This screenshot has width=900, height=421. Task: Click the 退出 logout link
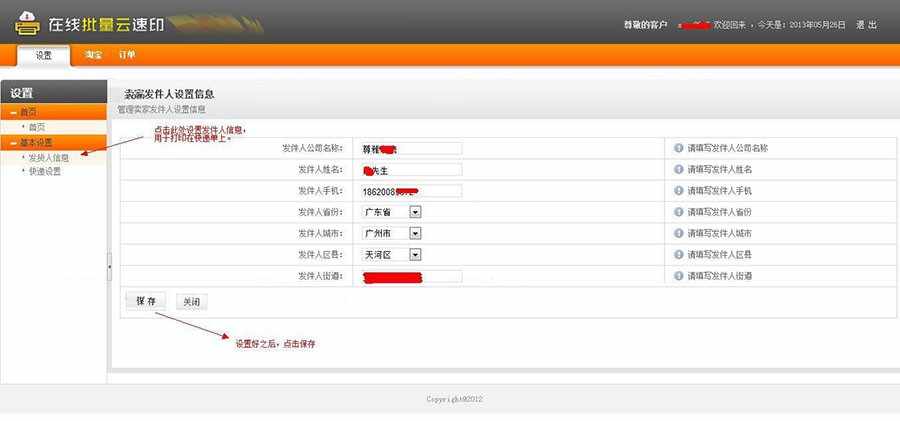coord(867,25)
